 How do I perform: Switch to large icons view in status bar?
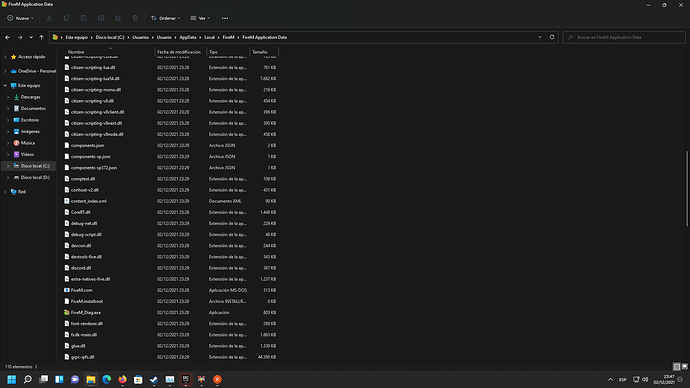tap(684, 366)
